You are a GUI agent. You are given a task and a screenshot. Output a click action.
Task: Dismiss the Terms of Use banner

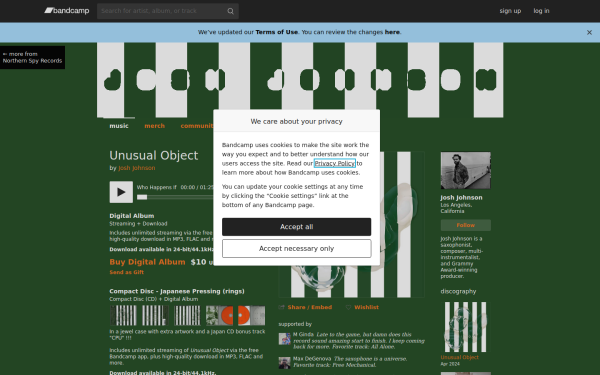point(589,33)
